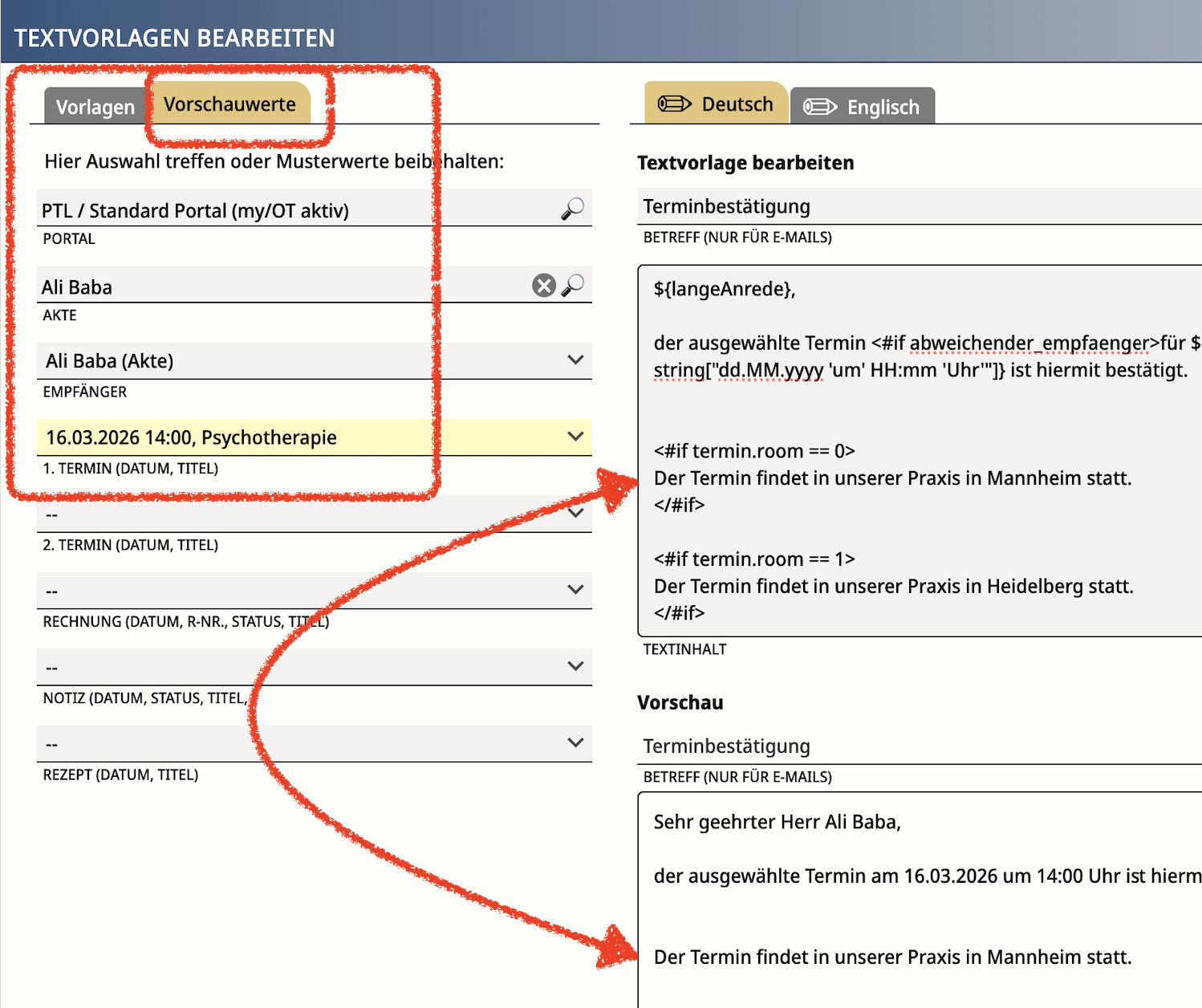1202x1008 pixels.
Task: Expand the Empfänger dropdown
Action: point(575,360)
